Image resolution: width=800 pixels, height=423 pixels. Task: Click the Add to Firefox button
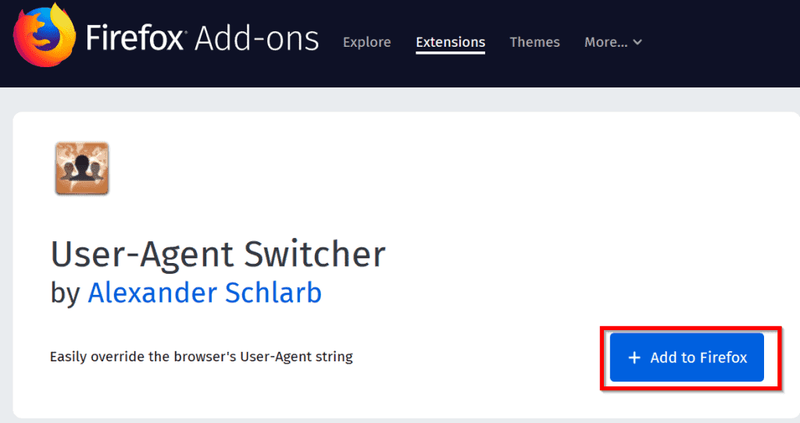[x=687, y=357]
